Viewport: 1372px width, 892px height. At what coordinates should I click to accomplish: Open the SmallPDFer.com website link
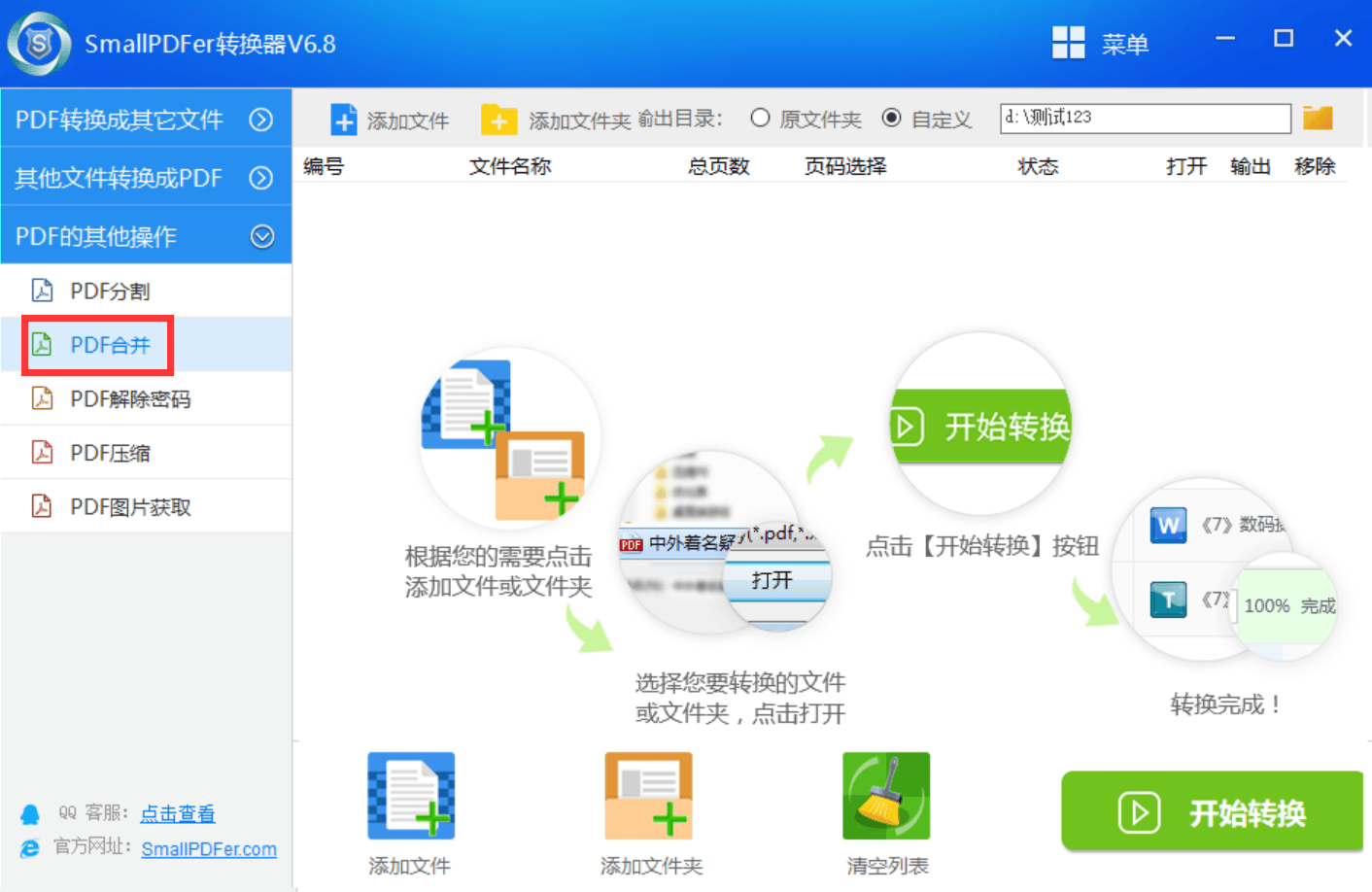[209, 848]
